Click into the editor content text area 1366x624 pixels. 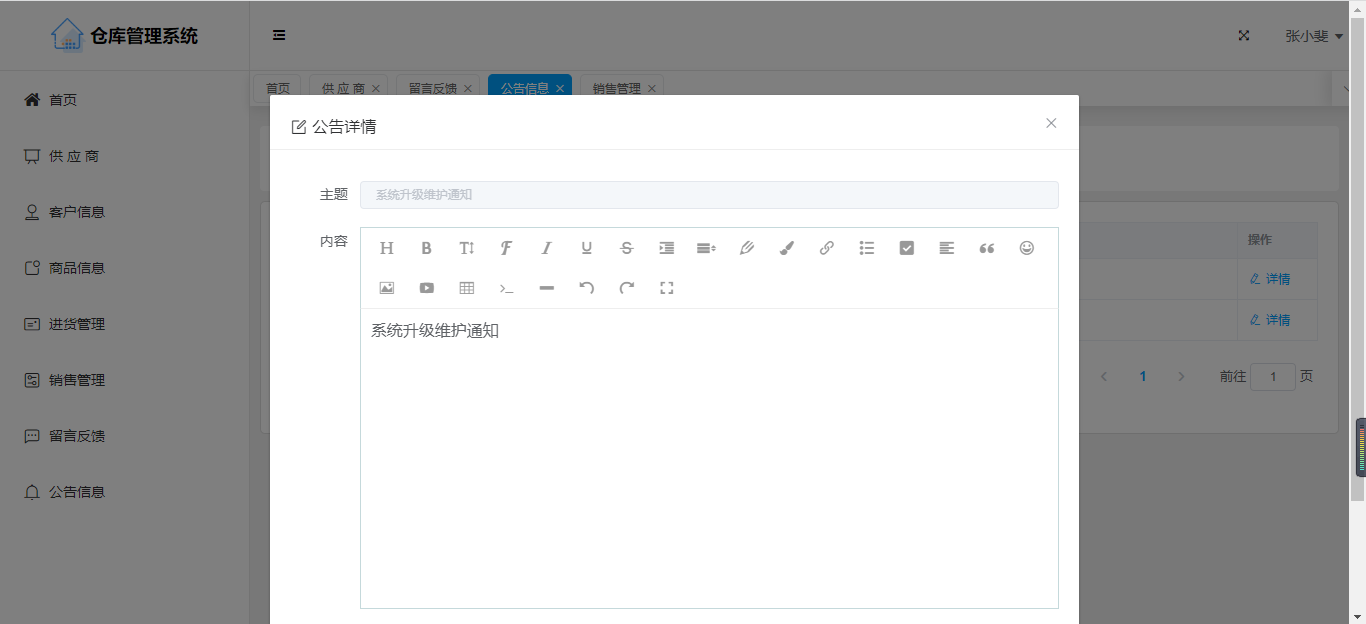709,458
